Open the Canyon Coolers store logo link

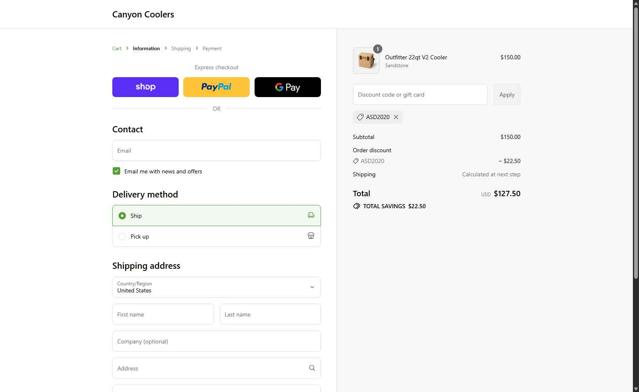143,14
